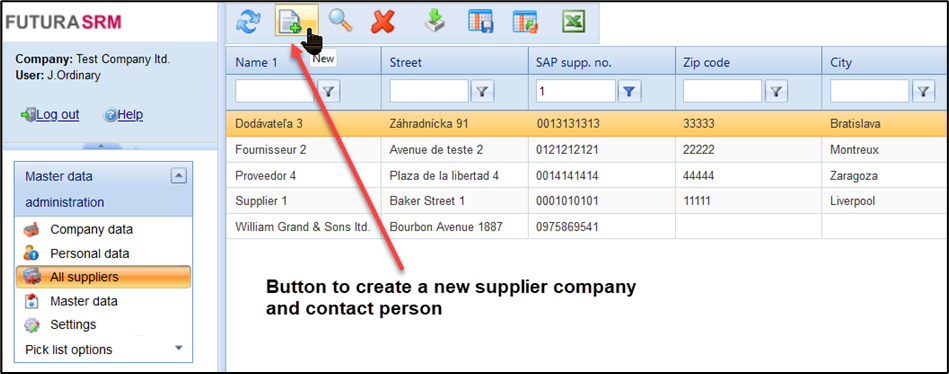
Task: Open the Company data menu item
Action: (91, 229)
